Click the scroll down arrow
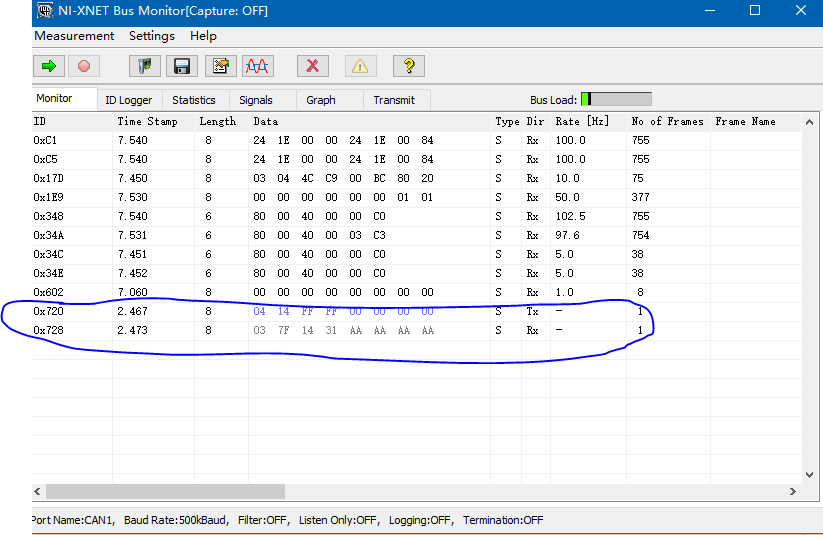Image resolution: width=823 pixels, height=535 pixels. click(x=809, y=475)
